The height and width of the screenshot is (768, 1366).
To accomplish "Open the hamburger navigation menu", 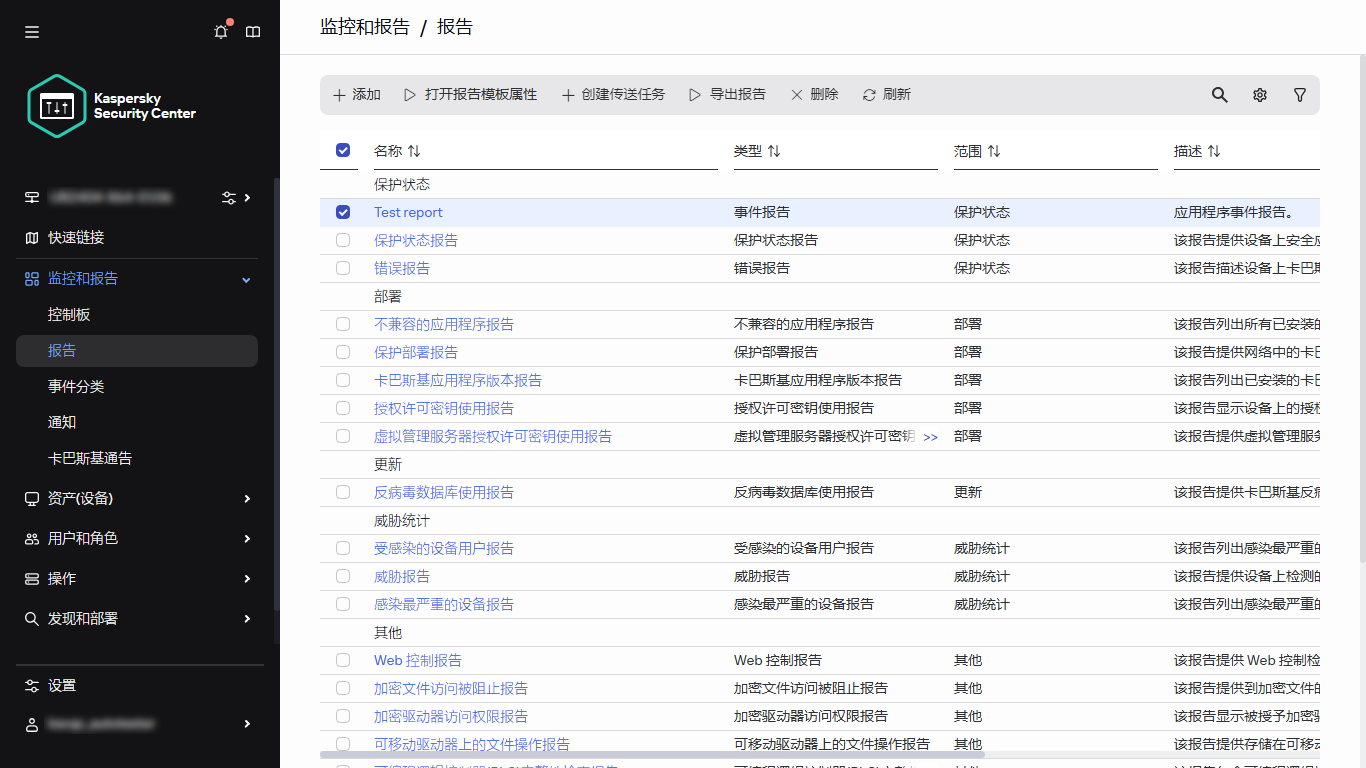I will tap(31, 31).
